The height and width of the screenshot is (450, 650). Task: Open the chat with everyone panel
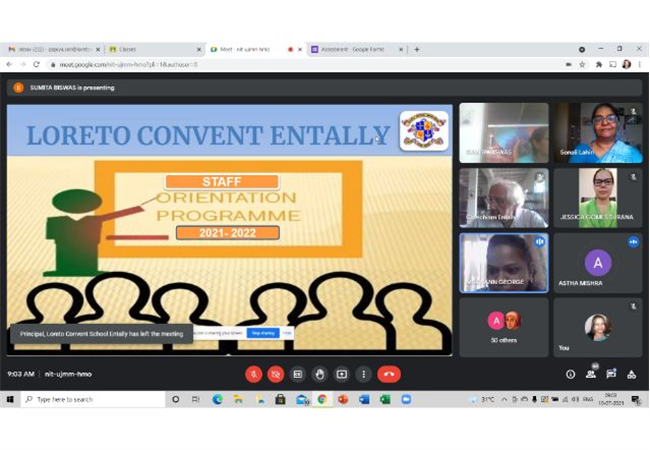coord(611,374)
